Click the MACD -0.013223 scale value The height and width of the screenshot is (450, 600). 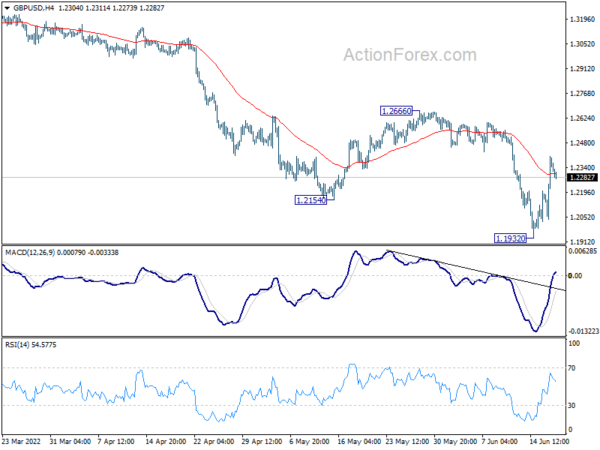[x=584, y=331]
